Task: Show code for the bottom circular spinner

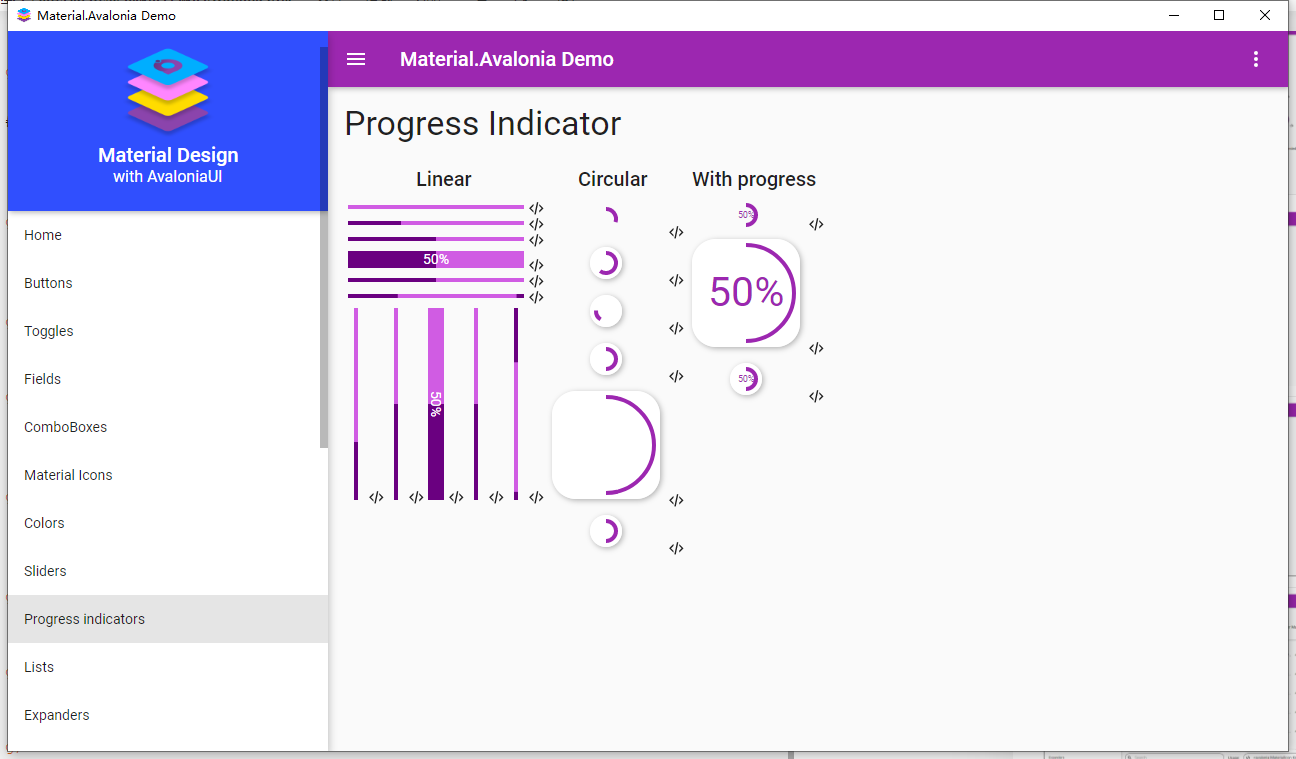Action: coord(676,549)
